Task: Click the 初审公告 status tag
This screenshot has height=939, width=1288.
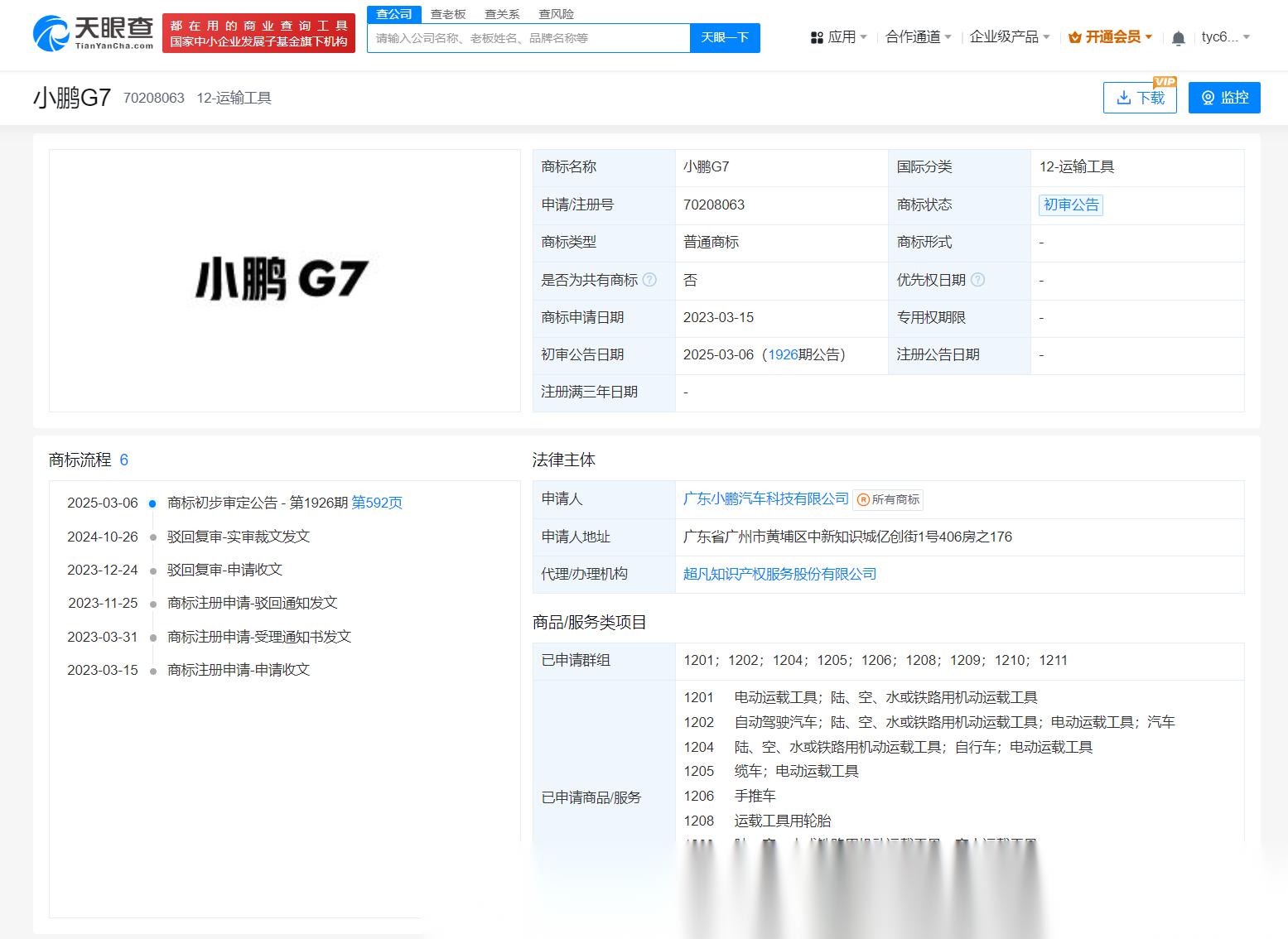Action: pyautogui.click(x=1070, y=205)
